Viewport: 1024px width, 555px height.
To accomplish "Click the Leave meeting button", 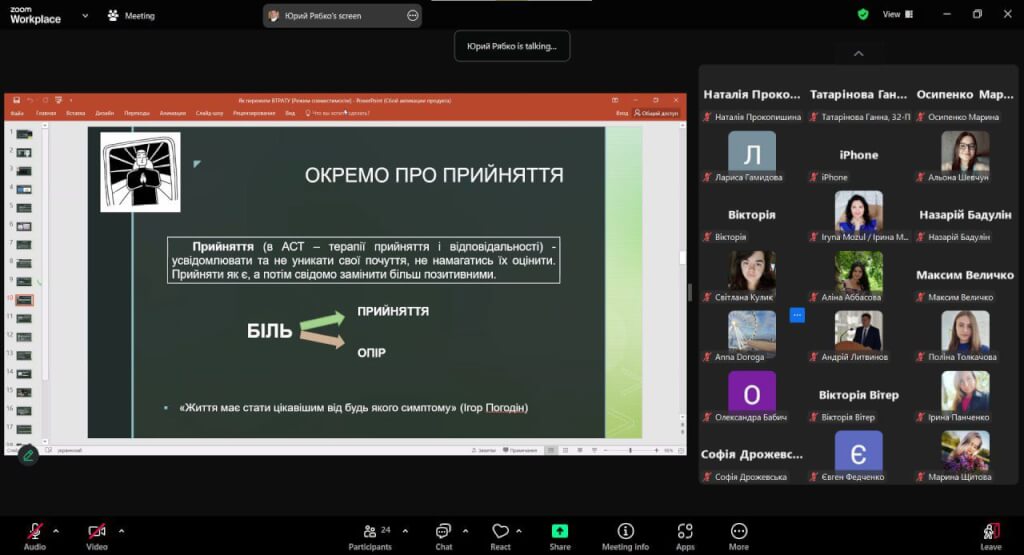I will click(x=991, y=533).
